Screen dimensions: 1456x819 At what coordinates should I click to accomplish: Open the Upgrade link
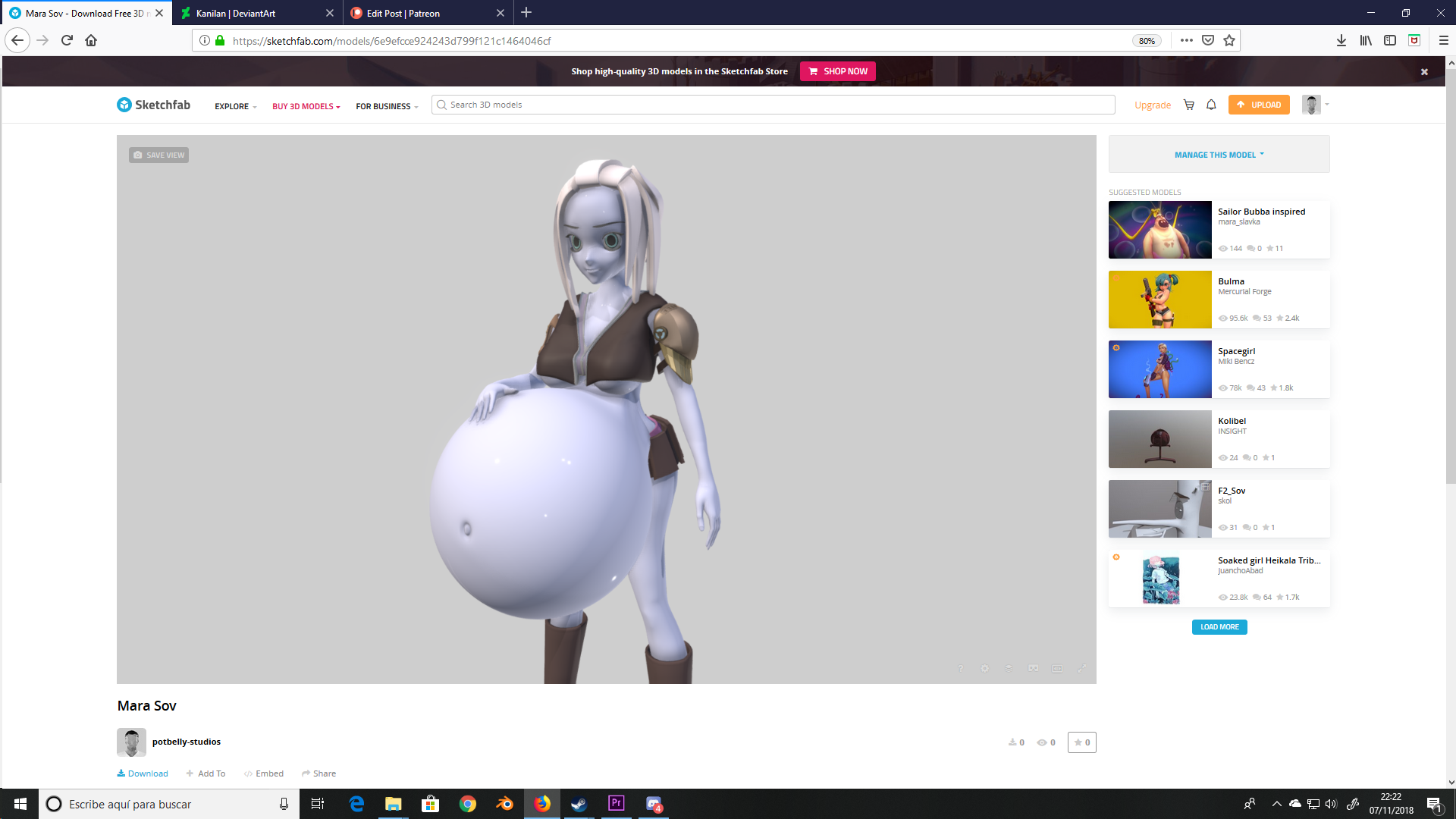(x=1152, y=105)
